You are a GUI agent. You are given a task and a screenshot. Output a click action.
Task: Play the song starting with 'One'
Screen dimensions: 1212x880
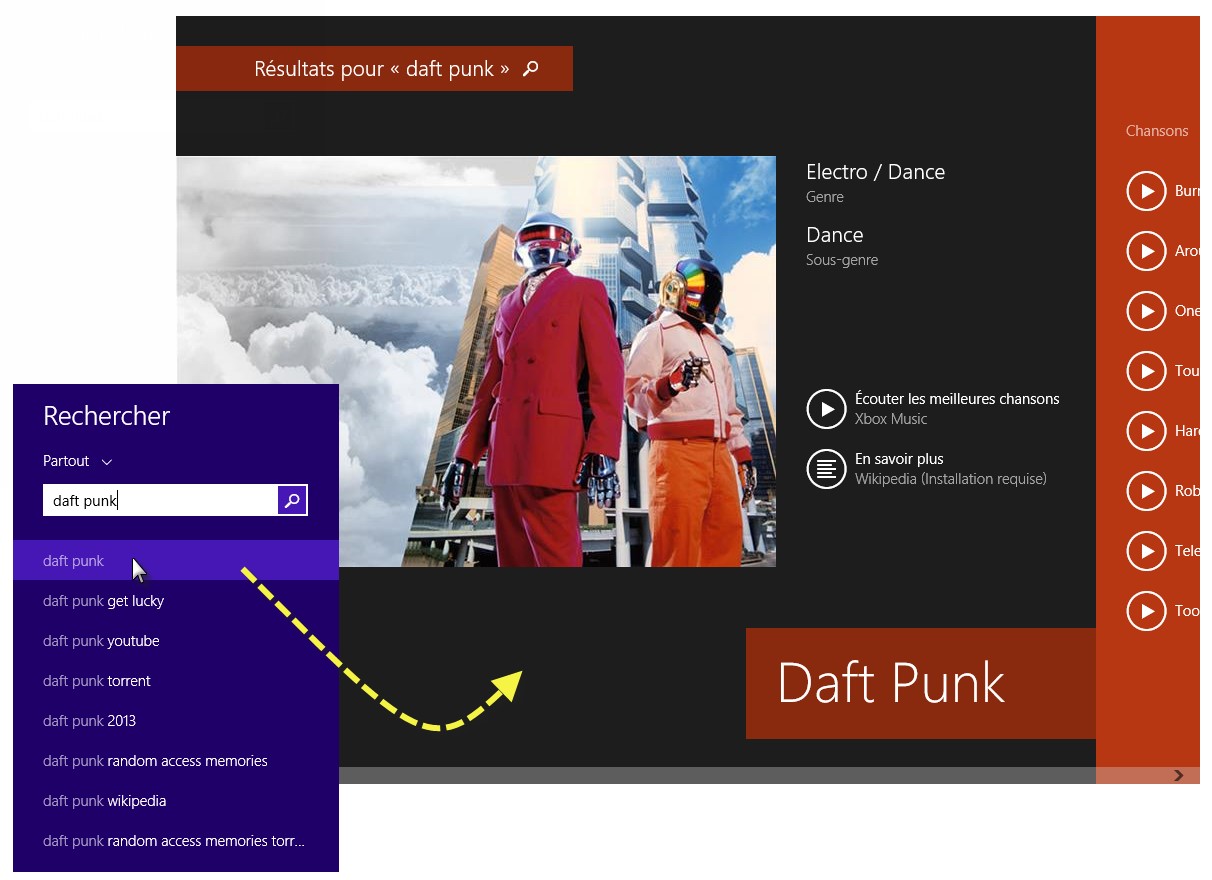(1146, 311)
